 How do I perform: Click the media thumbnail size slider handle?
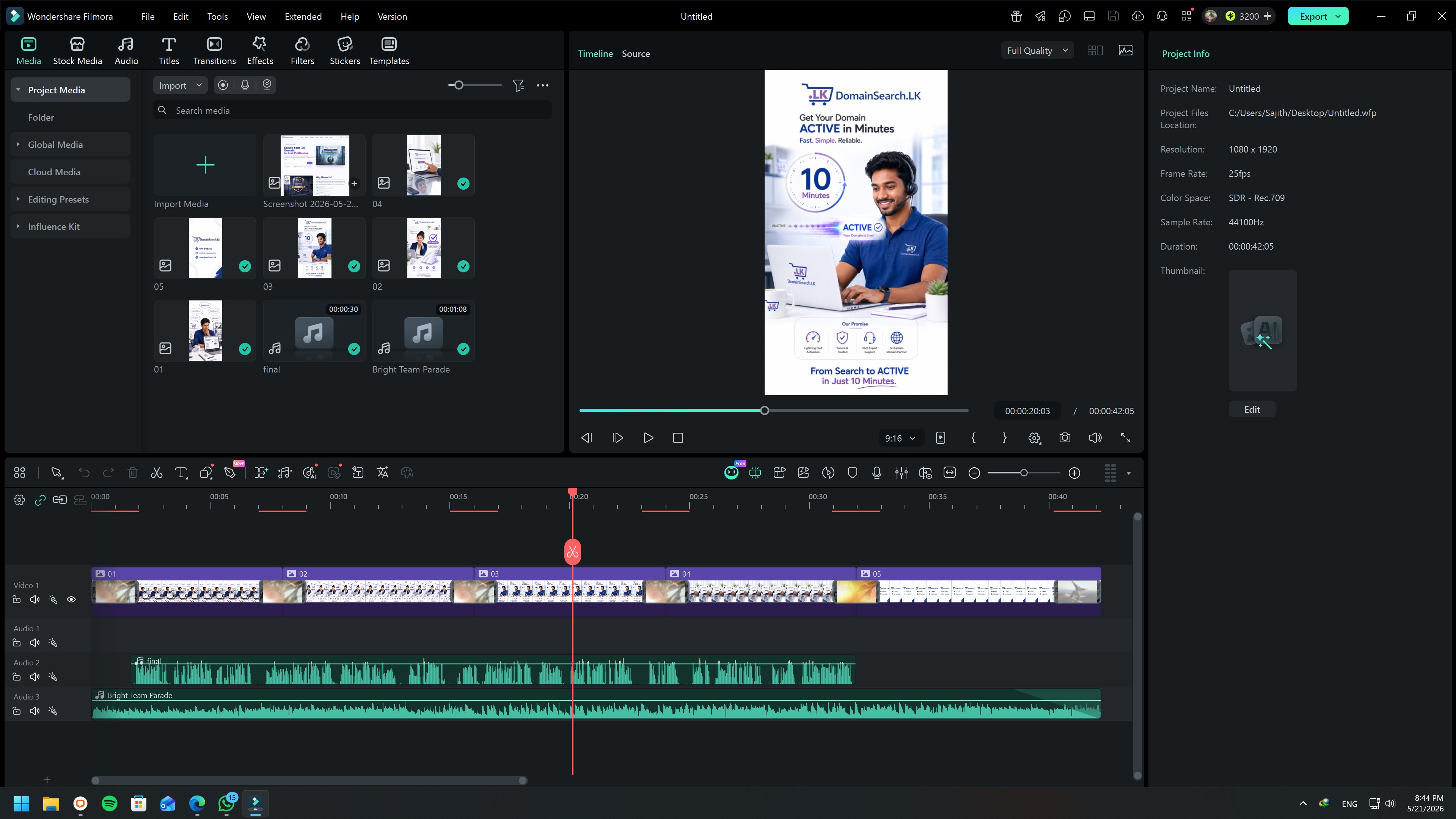click(x=459, y=85)
